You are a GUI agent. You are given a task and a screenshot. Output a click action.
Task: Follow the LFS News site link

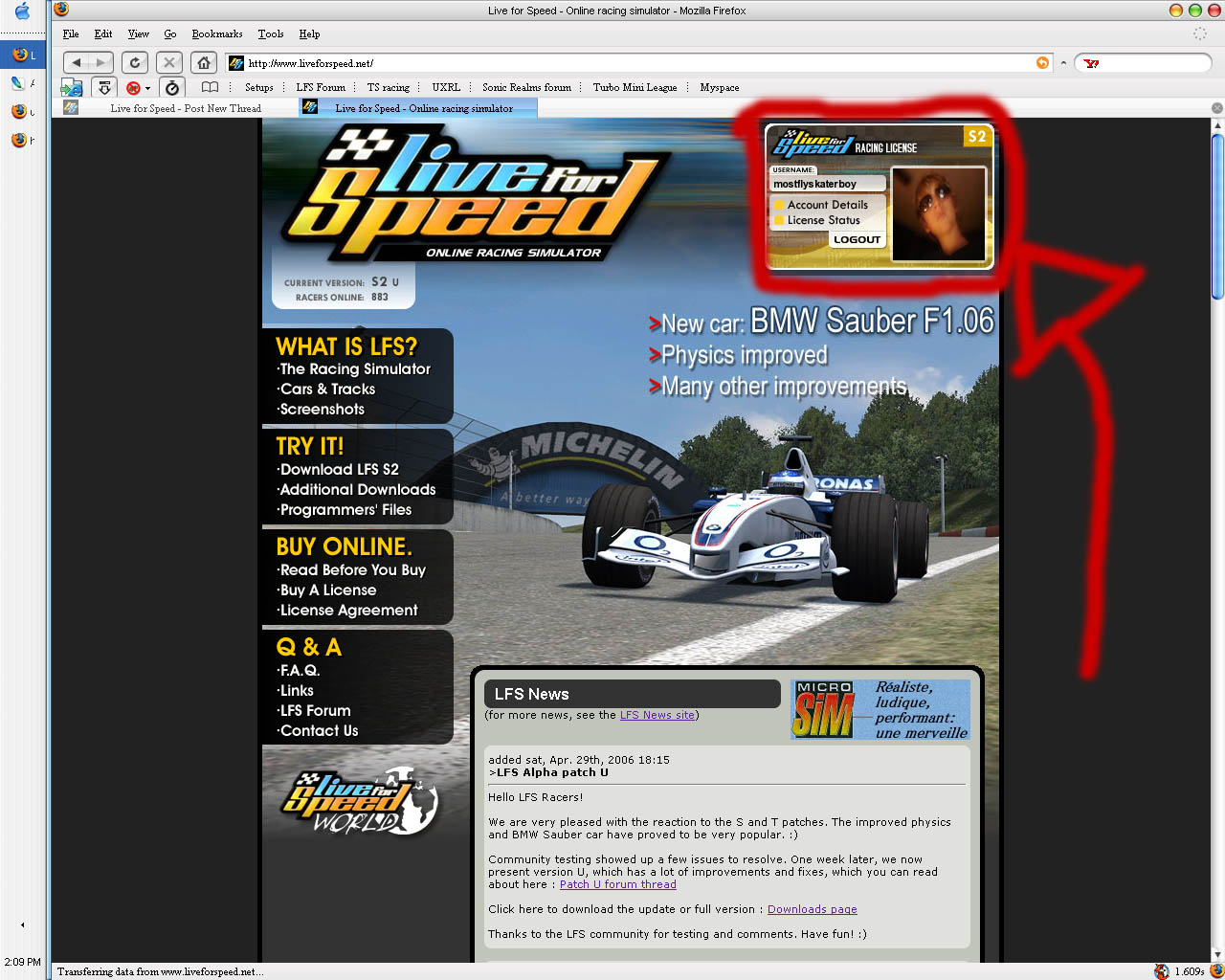coord(657,715)
